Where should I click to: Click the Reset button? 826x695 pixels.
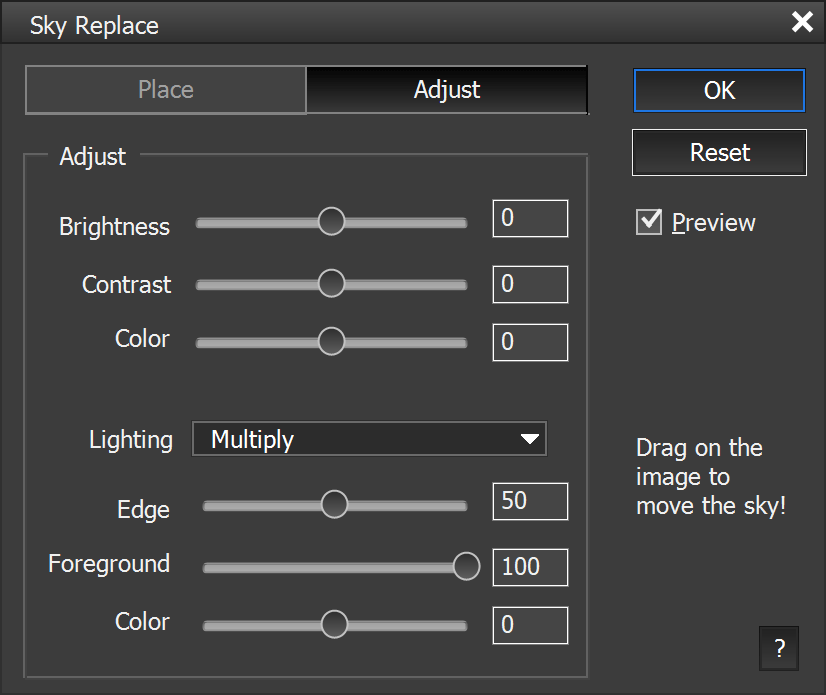(x=719, y=152)
